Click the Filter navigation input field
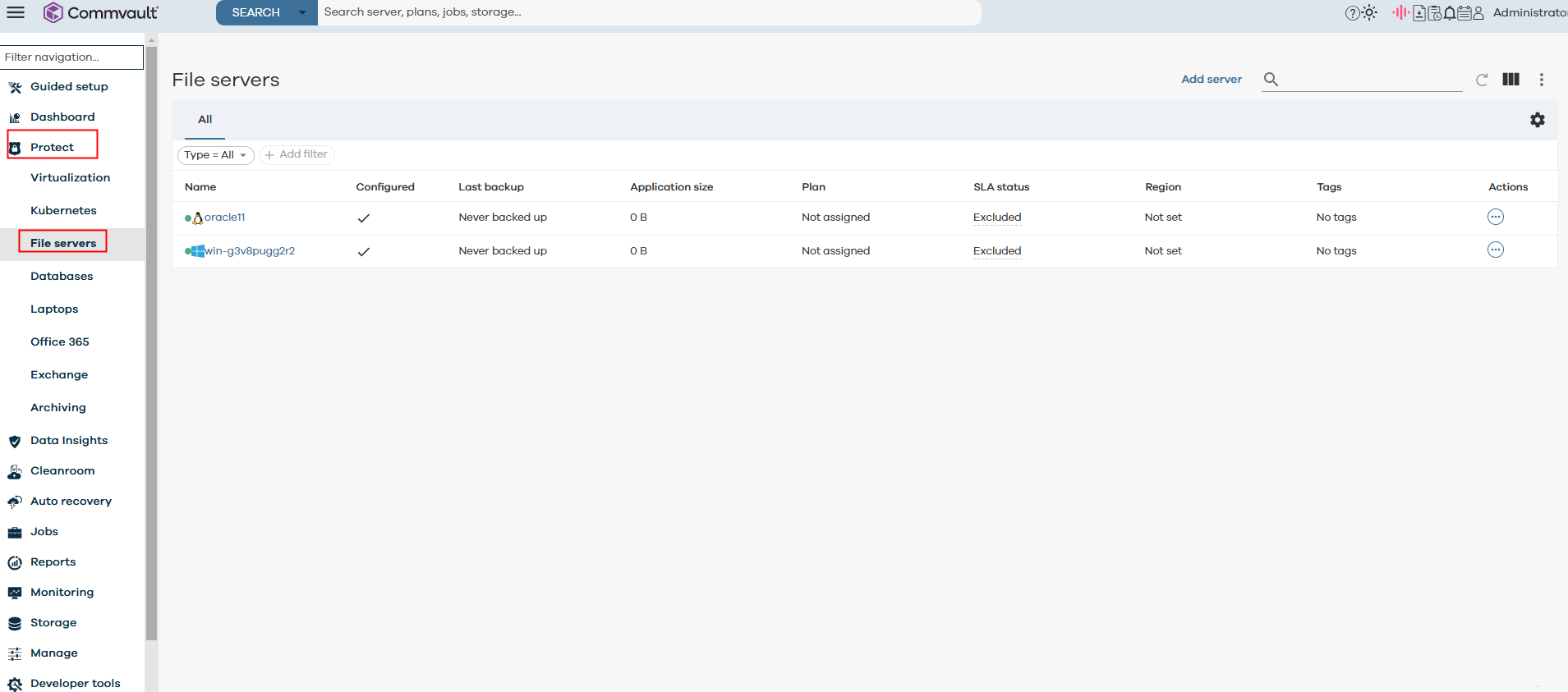Screen dimensions: 1568x692 pyautogui.click(x=71, y=57)
